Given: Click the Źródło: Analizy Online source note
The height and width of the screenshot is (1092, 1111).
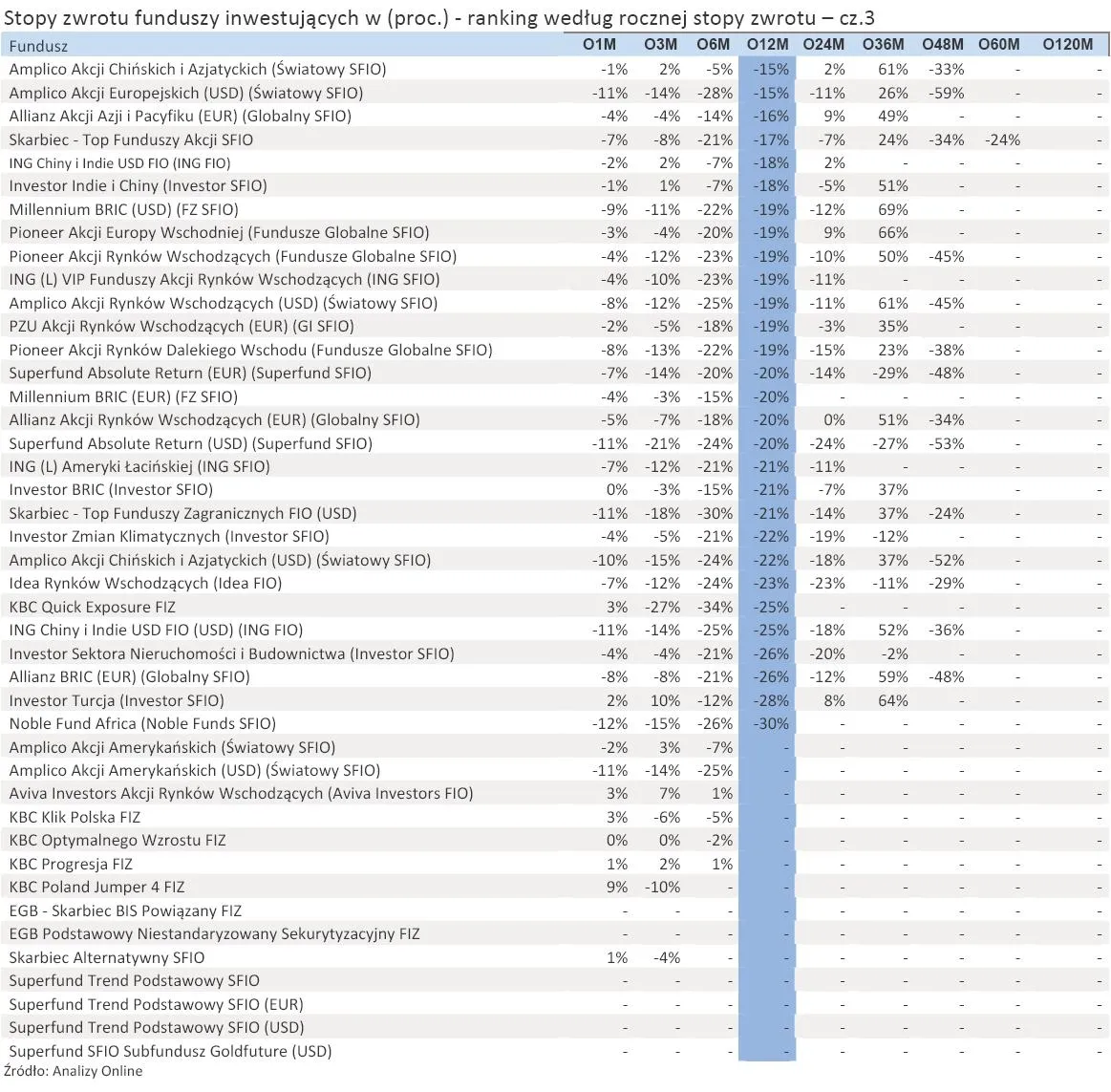Looking at the screenshot, I should [x=74, y=1071].
